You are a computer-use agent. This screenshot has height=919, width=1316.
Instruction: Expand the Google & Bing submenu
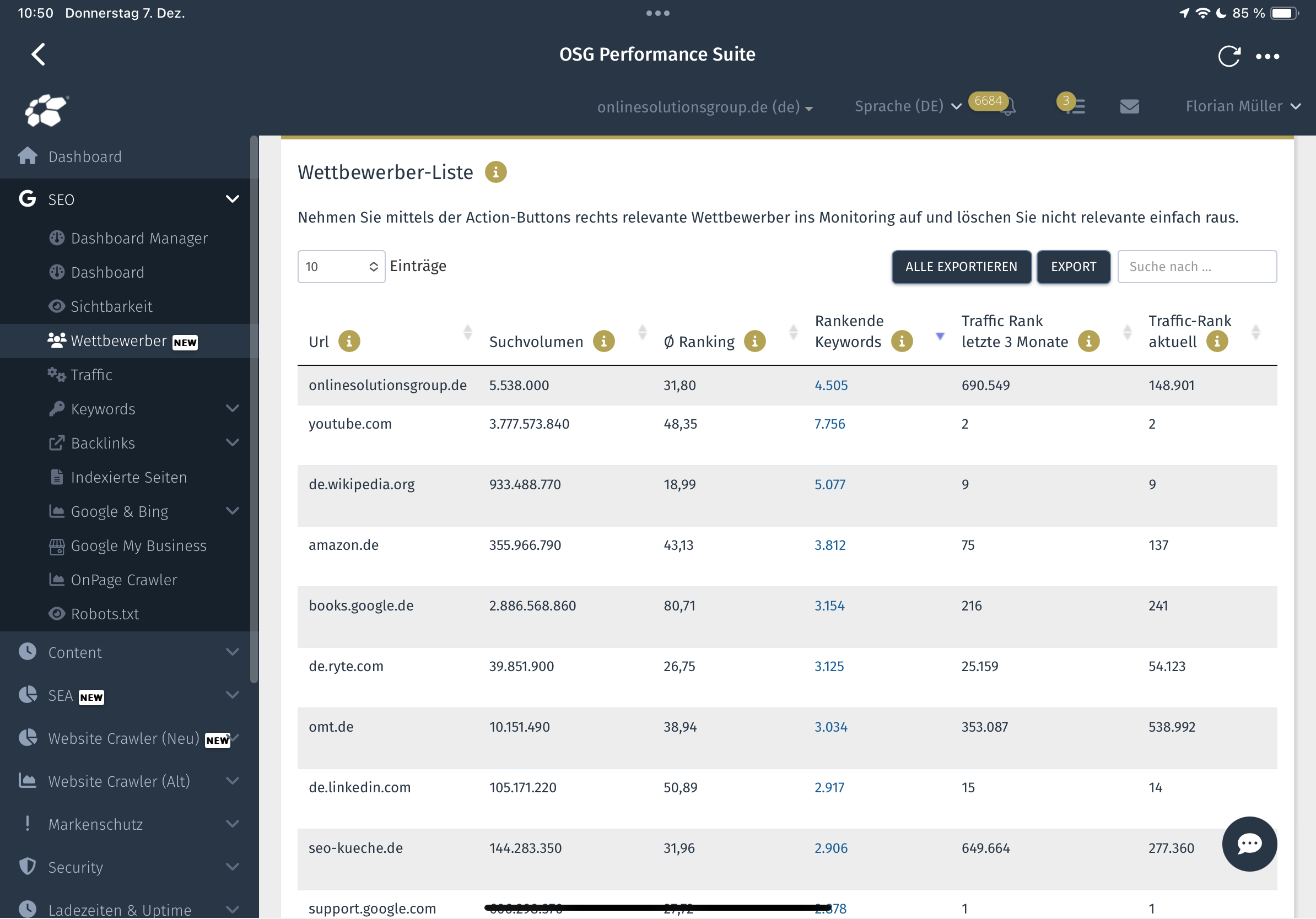pyautogui.click(x=232, y=511)
